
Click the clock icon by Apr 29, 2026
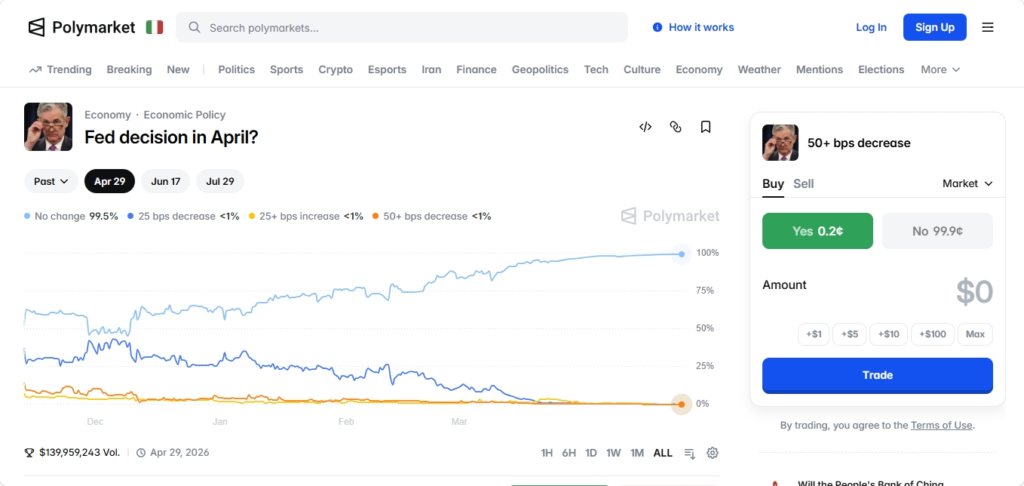click(141, 452)
